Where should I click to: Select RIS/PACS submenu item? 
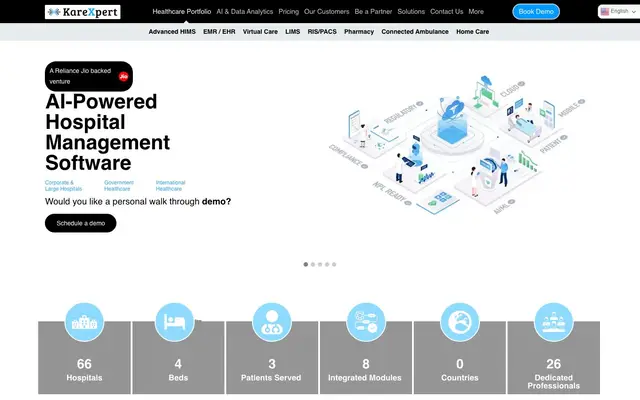[322, 31]
